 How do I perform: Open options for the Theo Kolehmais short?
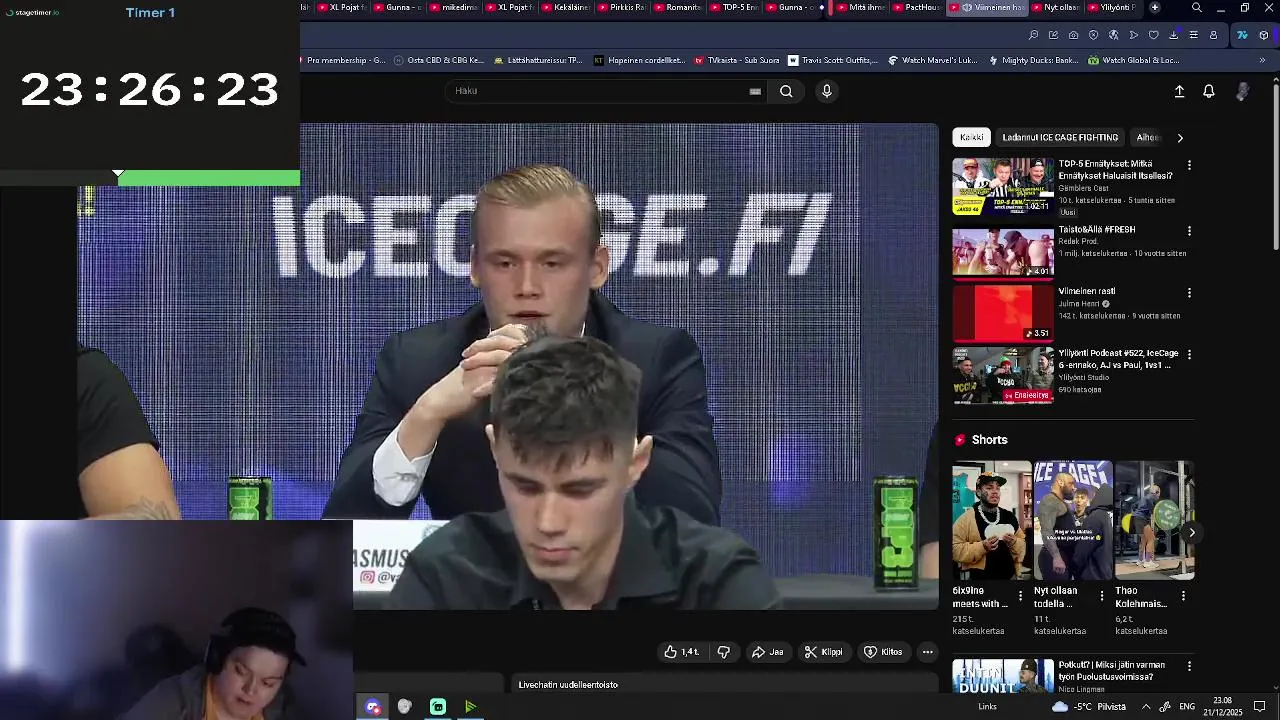point(1183,596)
